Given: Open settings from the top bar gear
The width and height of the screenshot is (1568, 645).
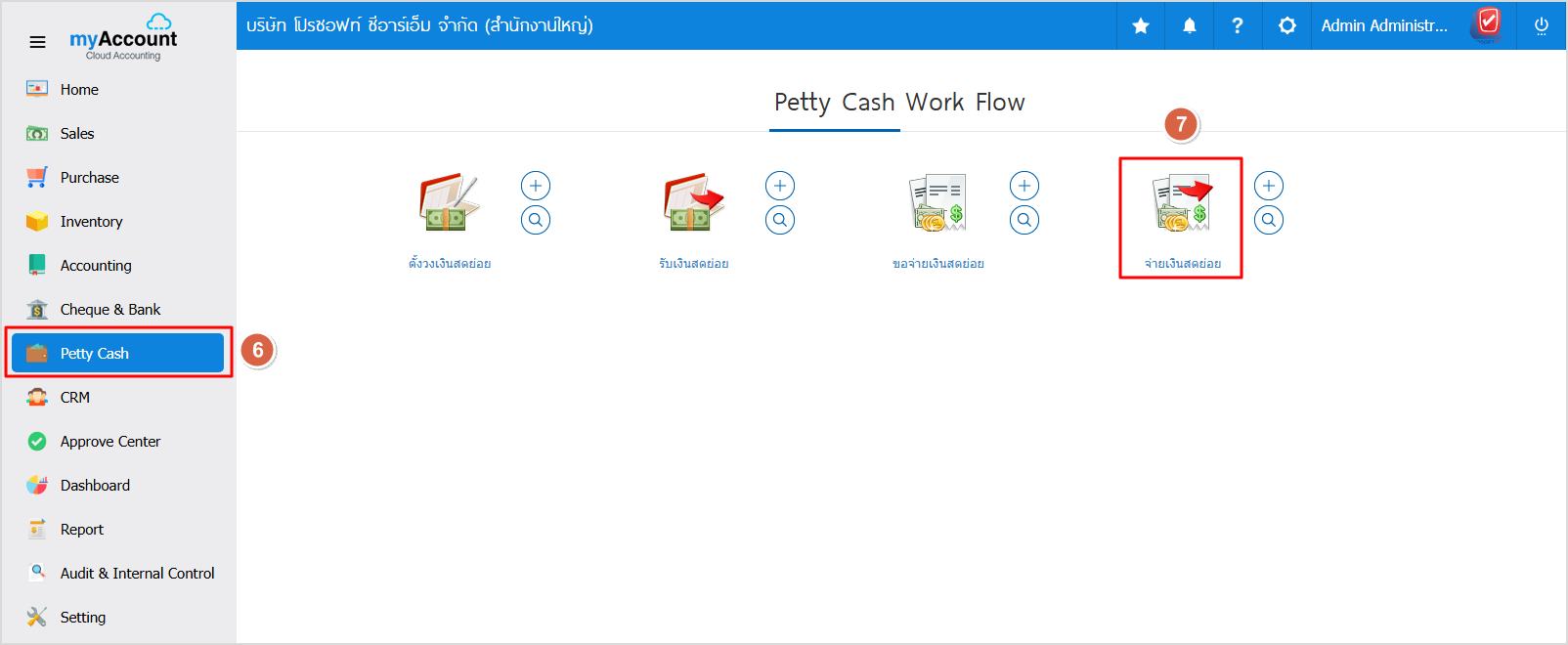Looking at the screenshot, I should (1286, 25).
